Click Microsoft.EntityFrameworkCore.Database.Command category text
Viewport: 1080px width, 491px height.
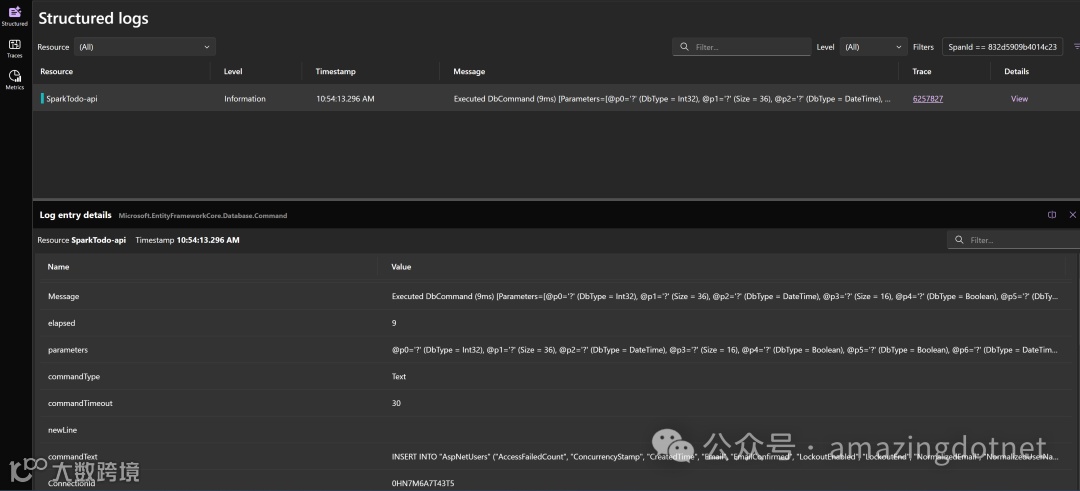pyautogui.click(x=202, y=216)
